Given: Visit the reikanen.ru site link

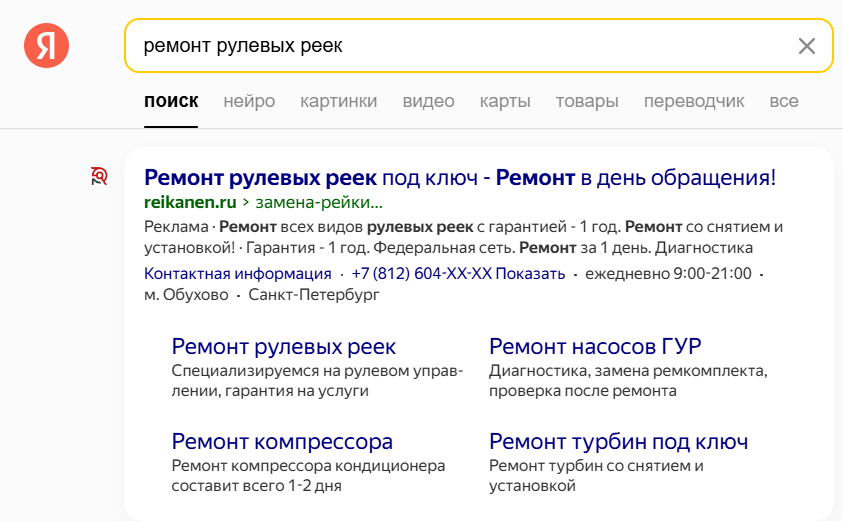Looking at the screenshot, I should coord(190,201).
